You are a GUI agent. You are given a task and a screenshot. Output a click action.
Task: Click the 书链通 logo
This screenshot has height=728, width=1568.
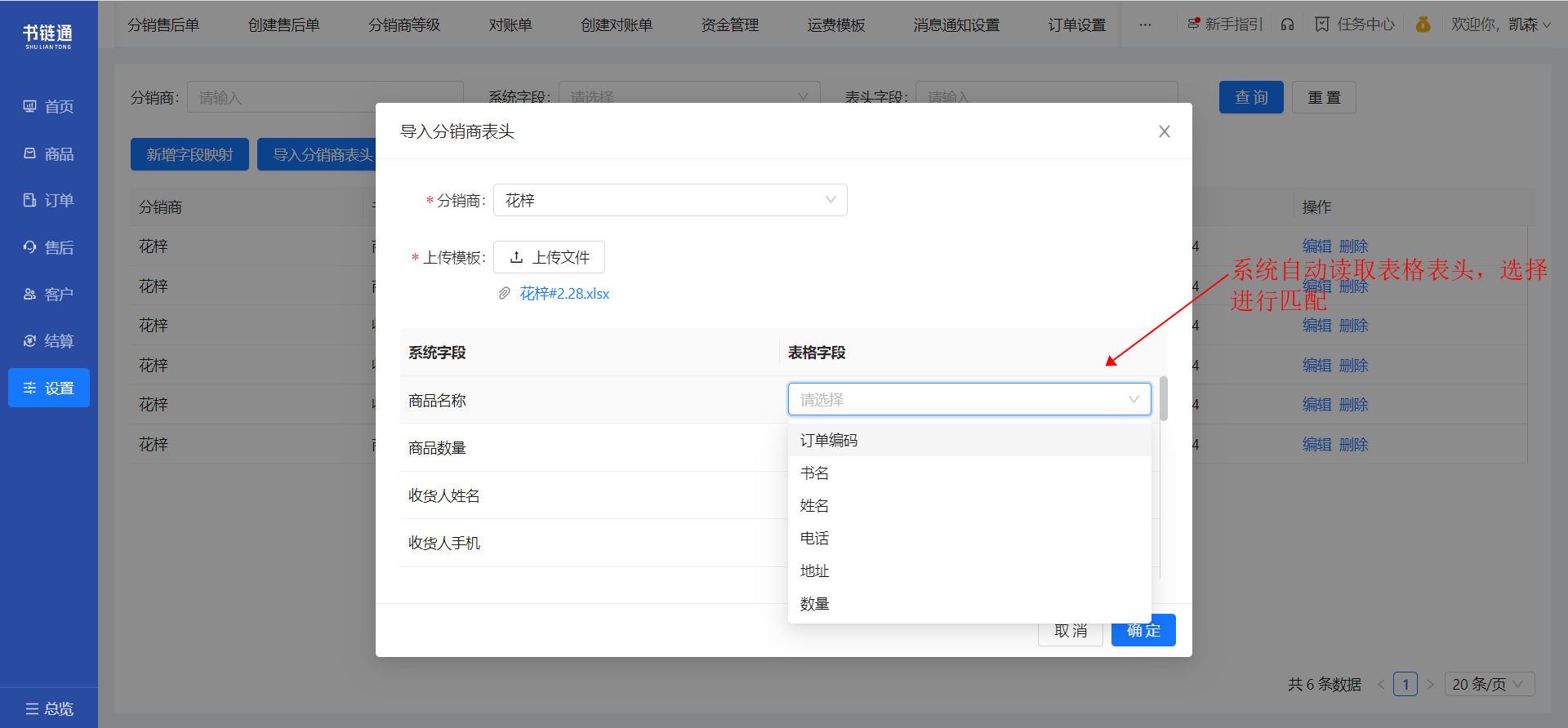tap(48, 36)
